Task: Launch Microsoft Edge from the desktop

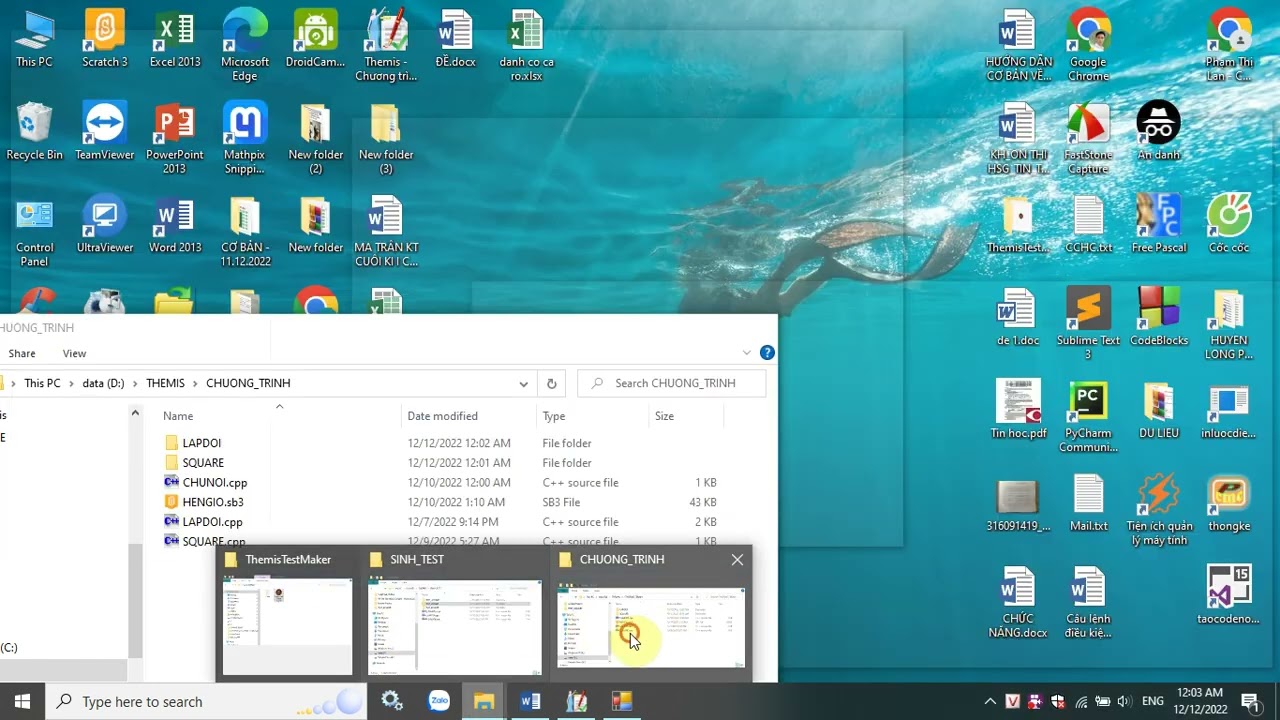Action: click(245, 45)
